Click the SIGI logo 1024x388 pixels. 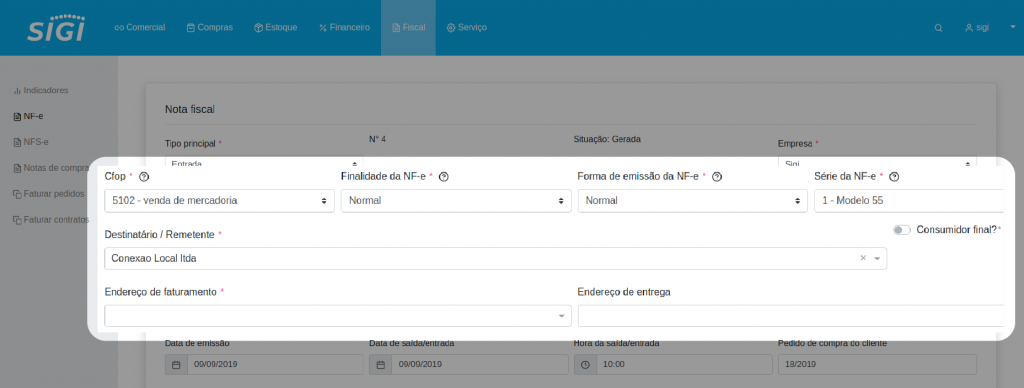(x=56, y=27)
